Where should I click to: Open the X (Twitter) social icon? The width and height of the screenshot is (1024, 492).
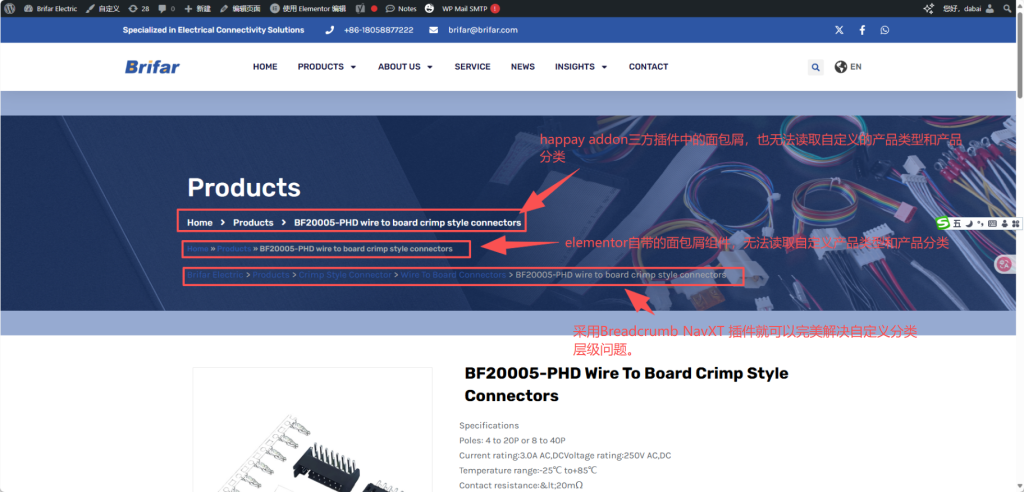point(839,30)
